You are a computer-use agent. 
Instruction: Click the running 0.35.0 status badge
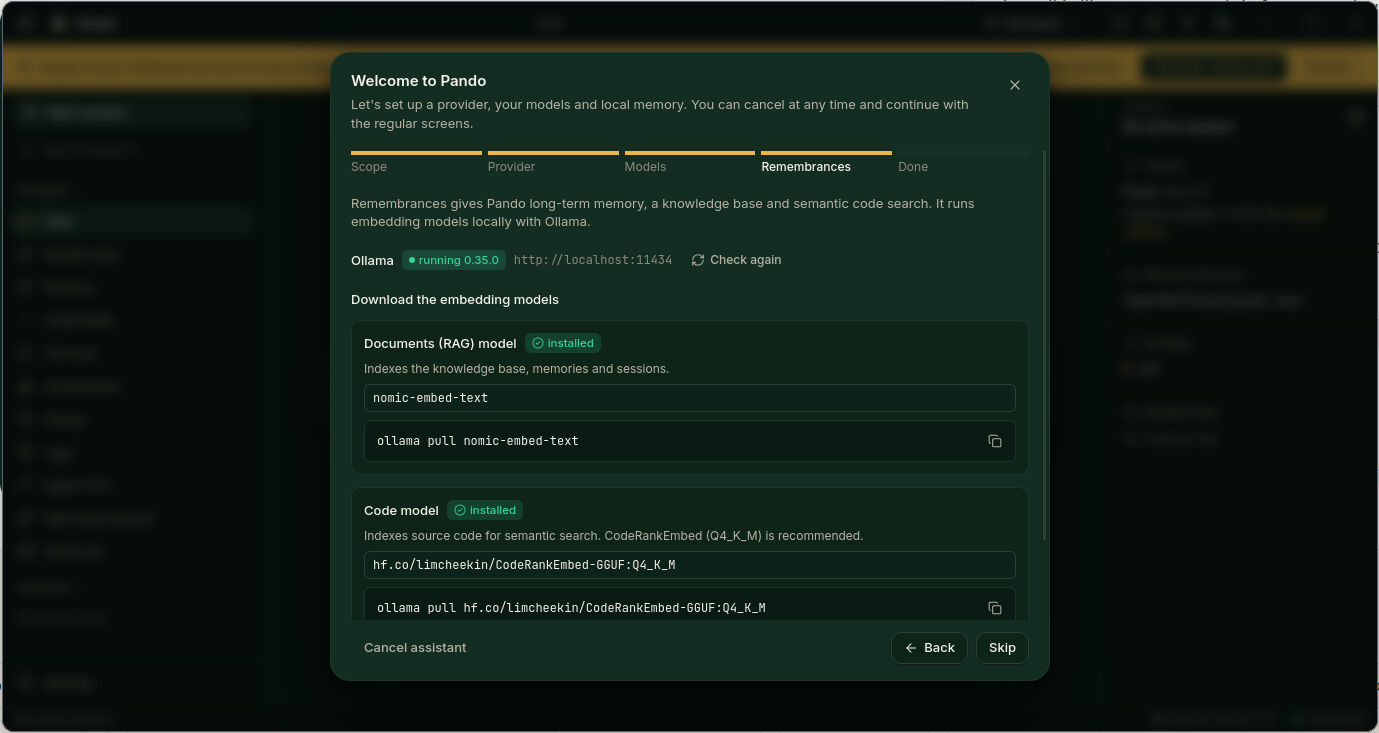point(455,260)
